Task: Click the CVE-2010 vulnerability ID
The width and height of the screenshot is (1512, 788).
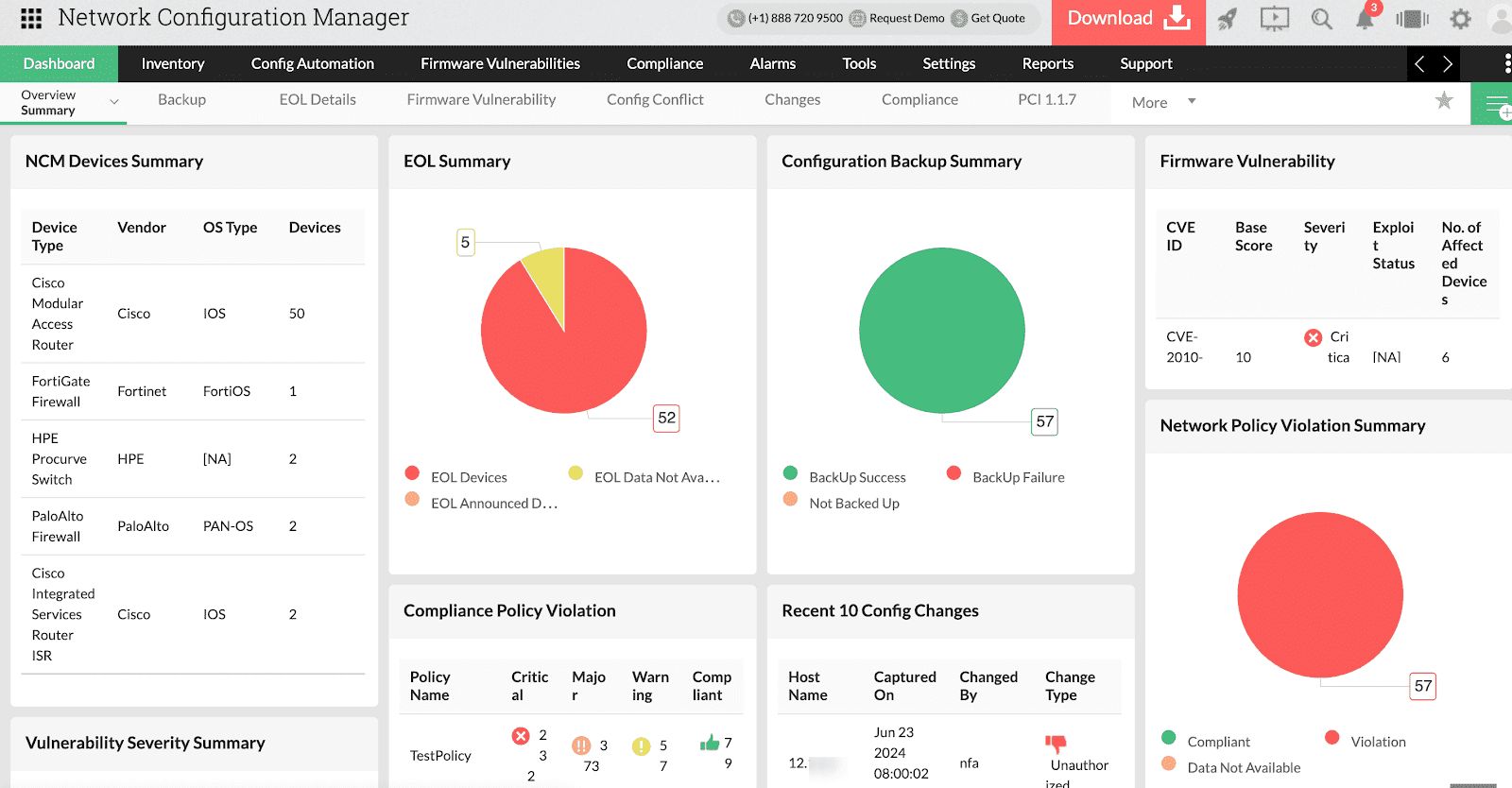Action: [1183, 347]
